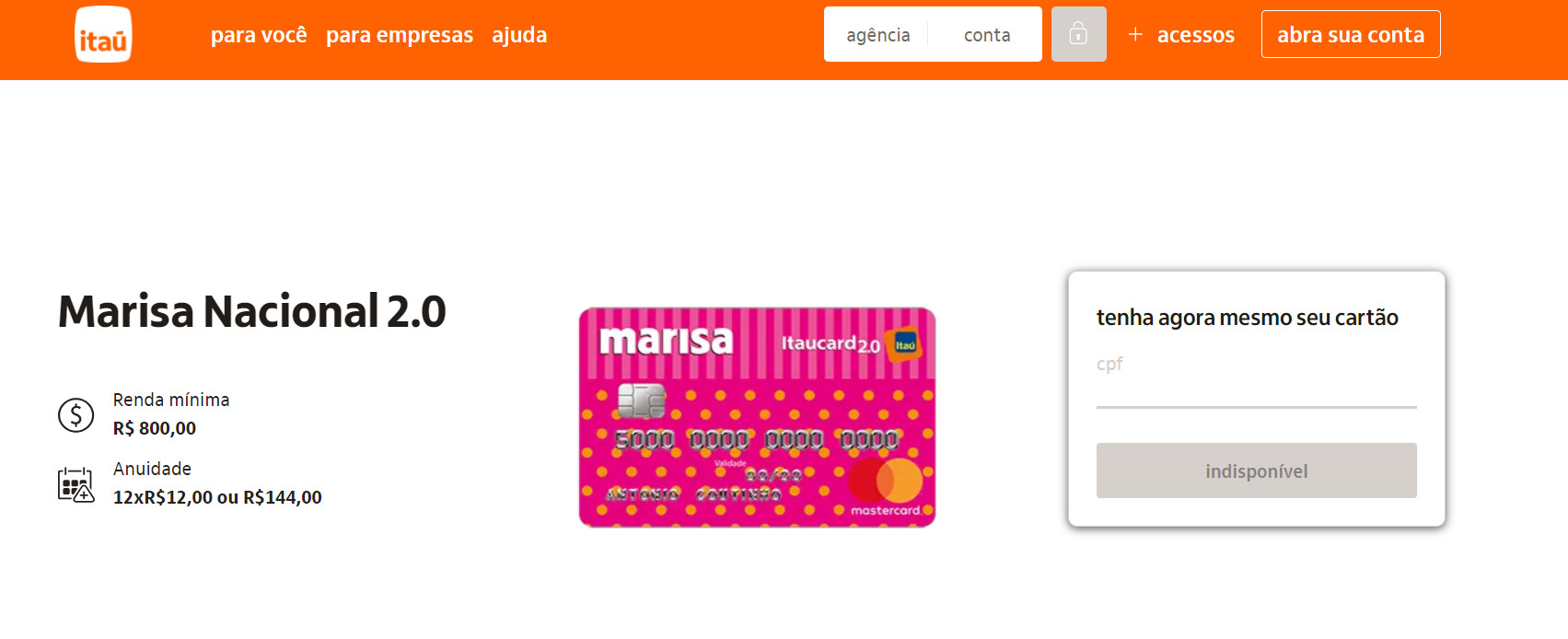Open the para empresas menu

coord(400,35)
